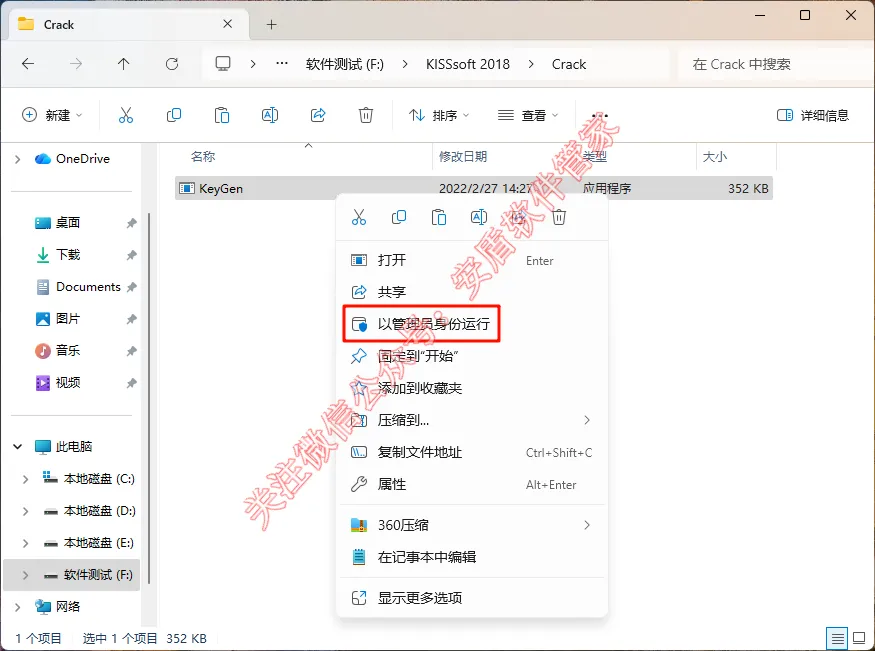Select 共享 in the context menu
The width and height of the screenshot is (875, 651).
click(x=472, y=292)
